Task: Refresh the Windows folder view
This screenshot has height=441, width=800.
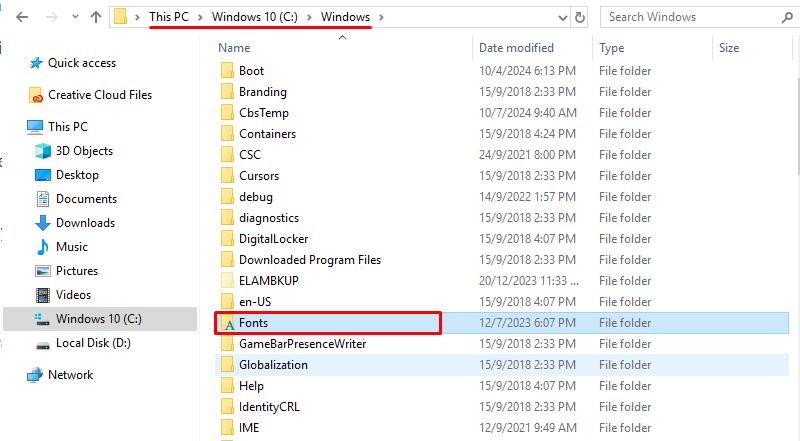Action: coord(580,18)
